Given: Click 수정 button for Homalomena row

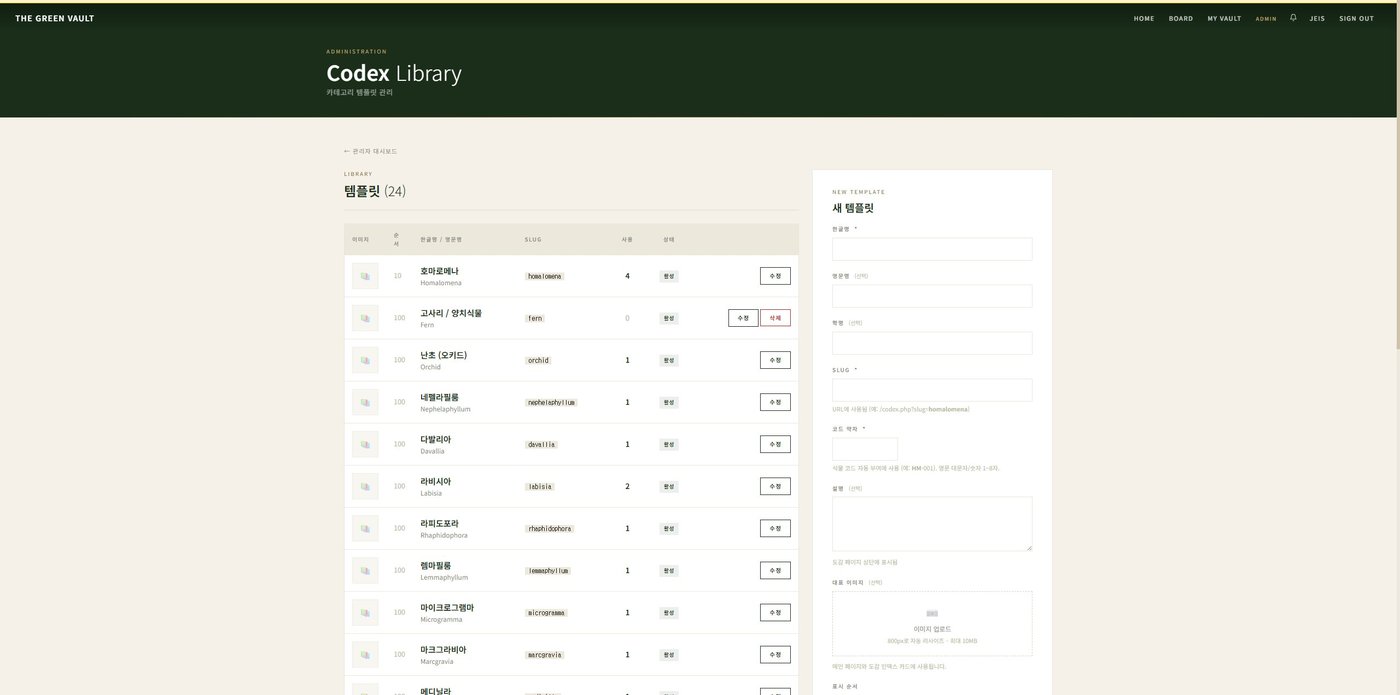Looking at the screenshot, I should (x=775, y=276).
